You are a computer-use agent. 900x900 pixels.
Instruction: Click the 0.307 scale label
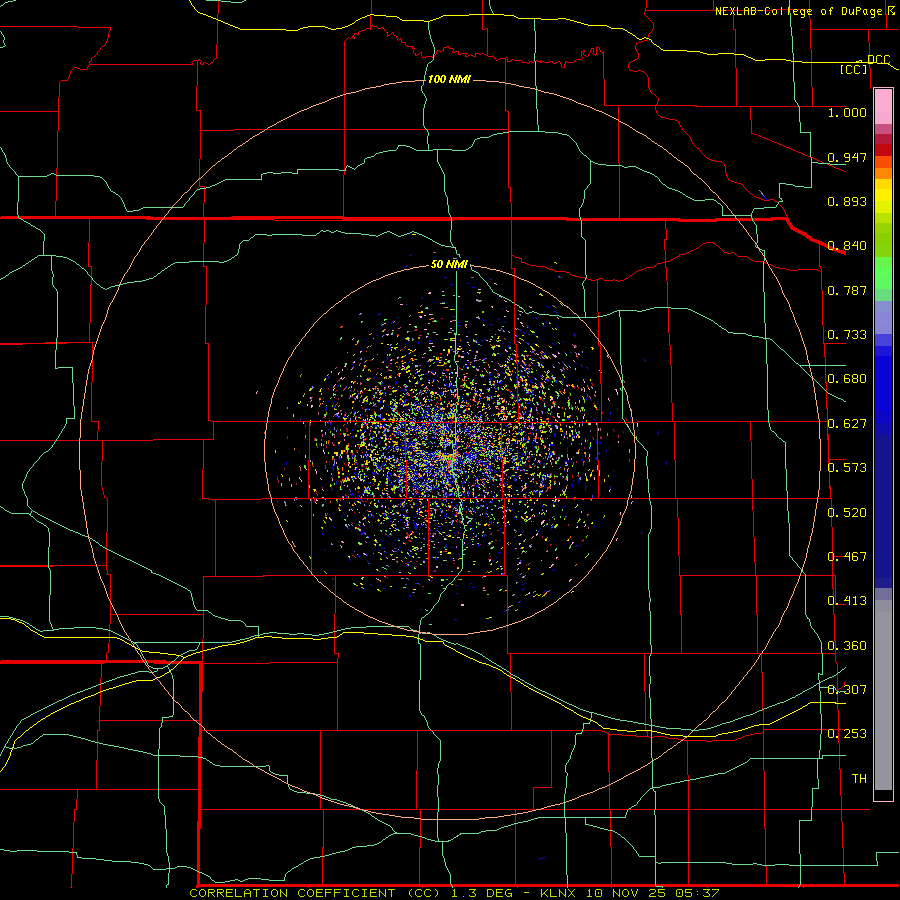click(847, 690)
